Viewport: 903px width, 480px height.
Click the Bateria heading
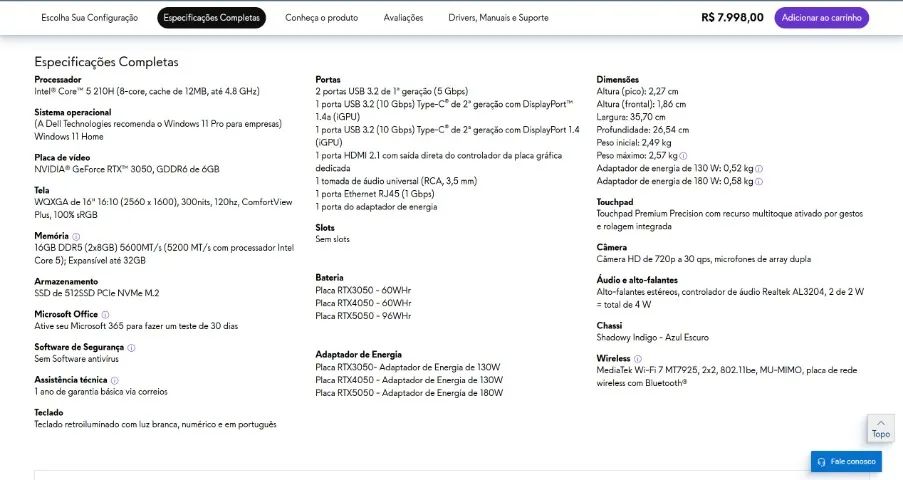click(x=329, y=277)
